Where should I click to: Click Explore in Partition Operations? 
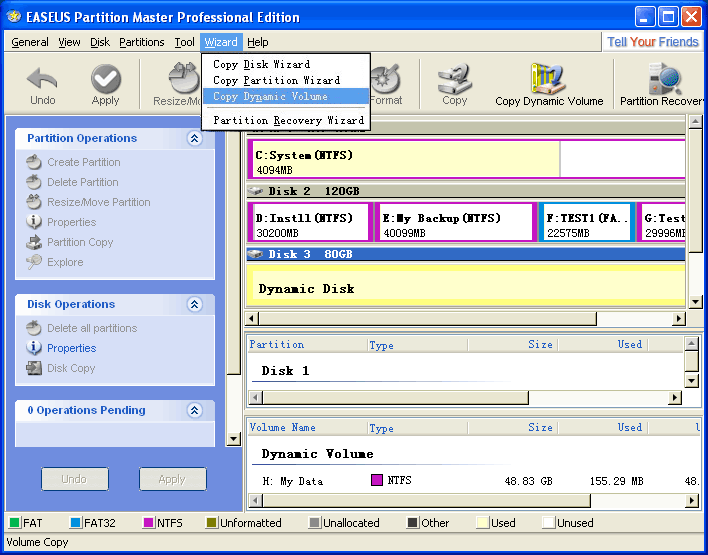[x=65, y=262]
